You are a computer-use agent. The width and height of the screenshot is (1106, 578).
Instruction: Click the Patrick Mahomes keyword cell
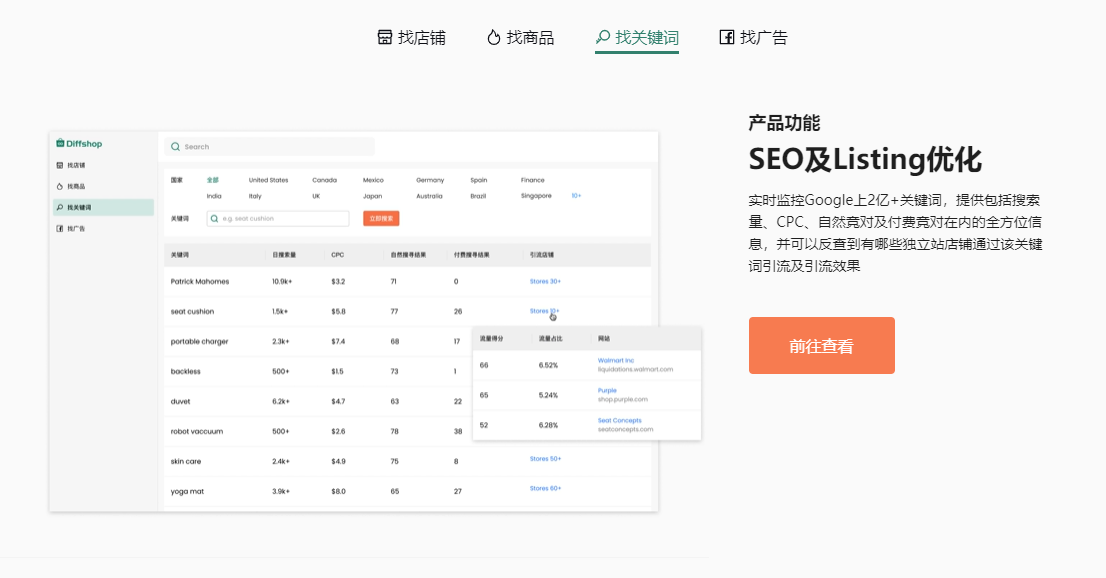pyautogui.click(x=200, y=282)
